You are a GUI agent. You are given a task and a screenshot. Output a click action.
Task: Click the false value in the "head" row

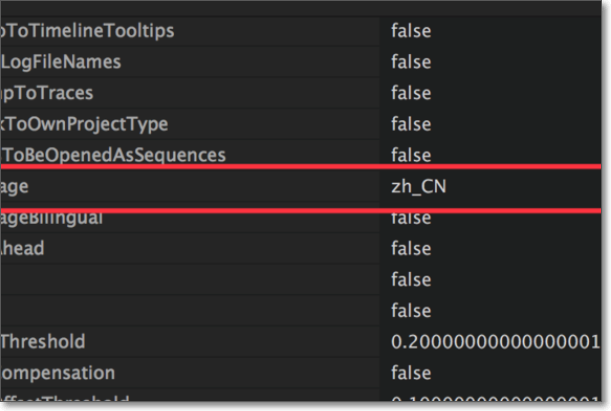click(411, 249)
